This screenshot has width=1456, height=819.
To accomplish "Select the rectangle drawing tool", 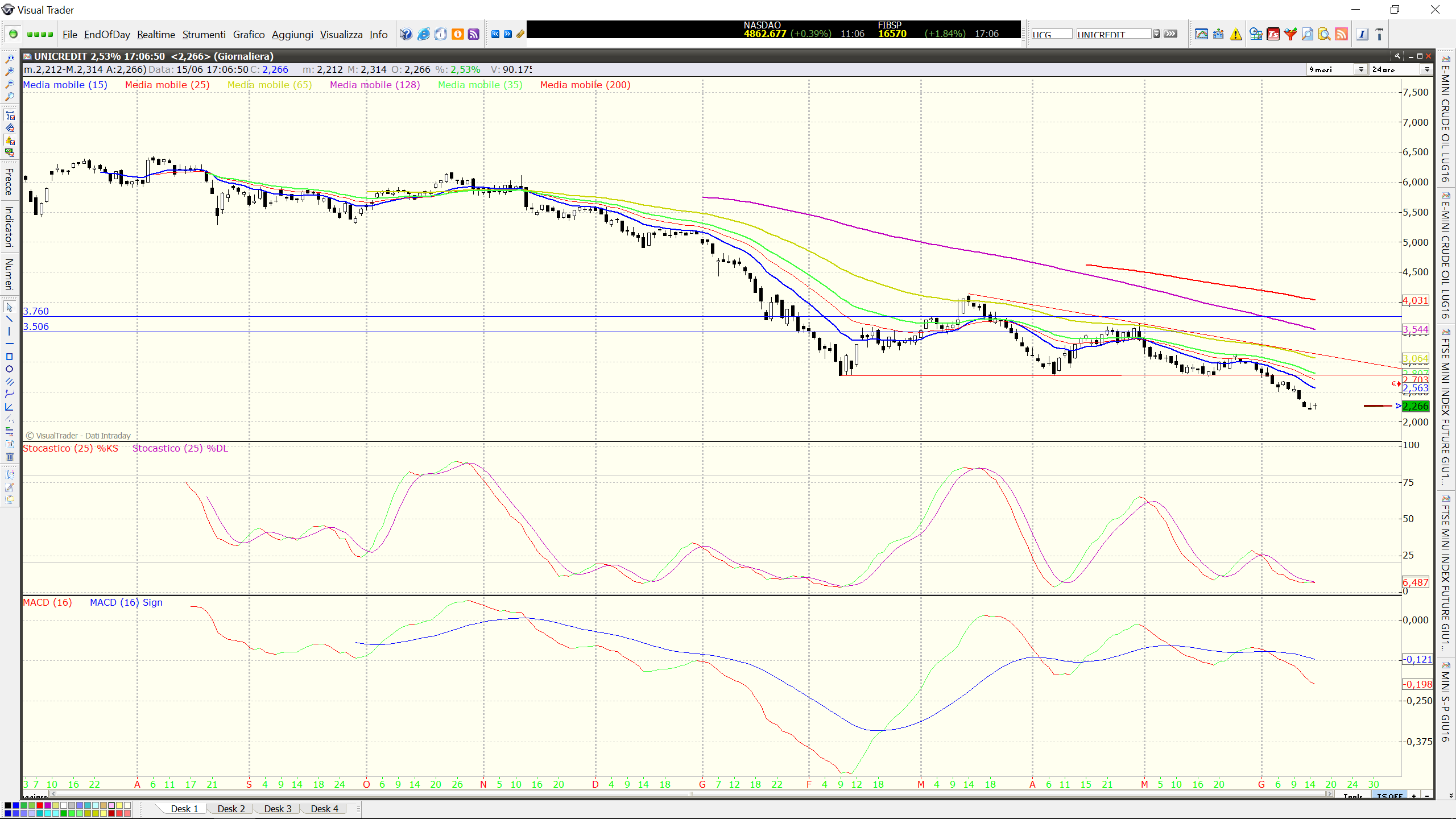I will tap(9, 357).
